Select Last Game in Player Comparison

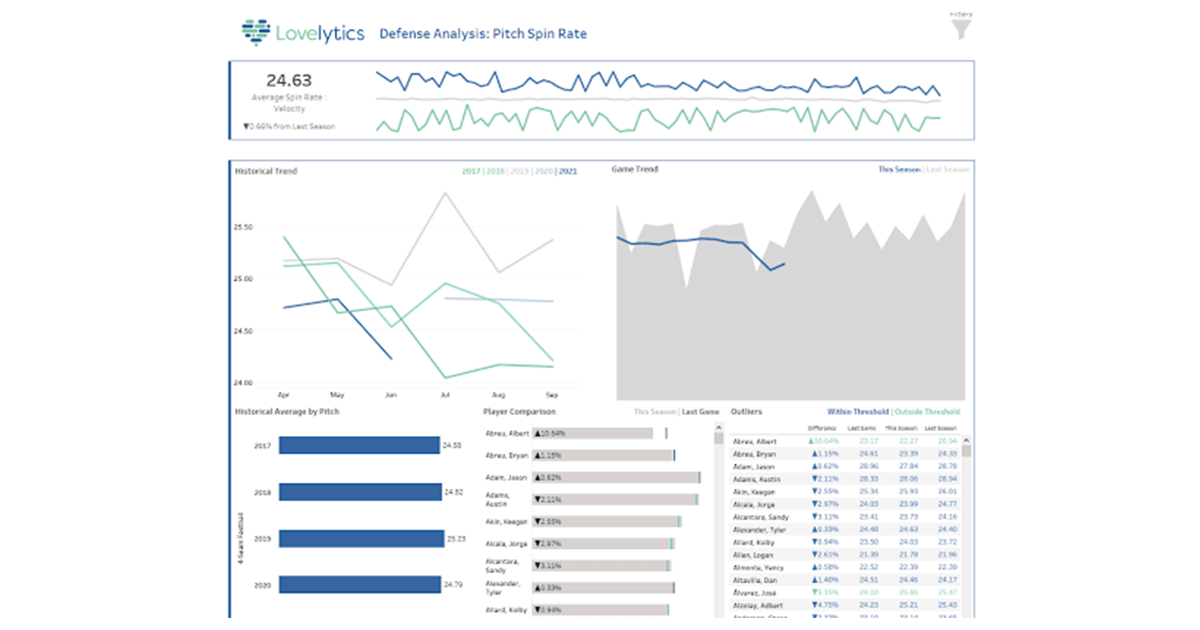pos(700,412)
